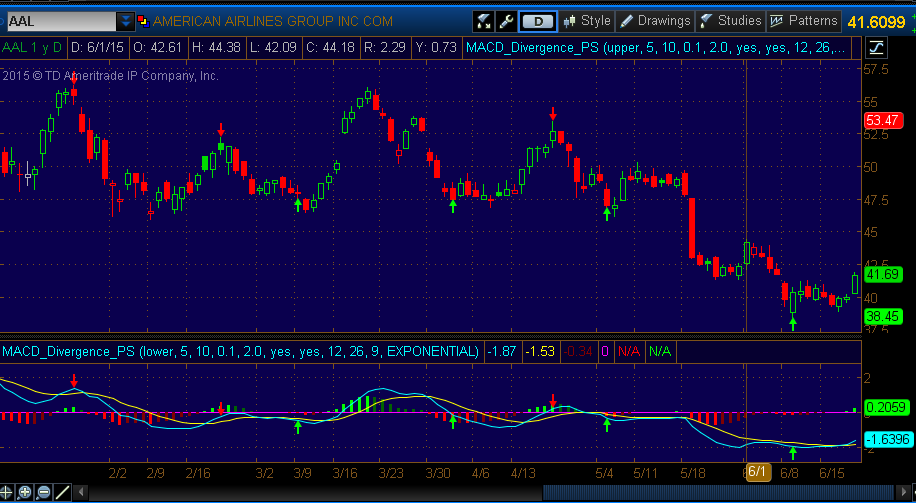Screen dimensions: 916x503
Task: Click the green N/A value in lower header
Action: [x=660, y=352]
